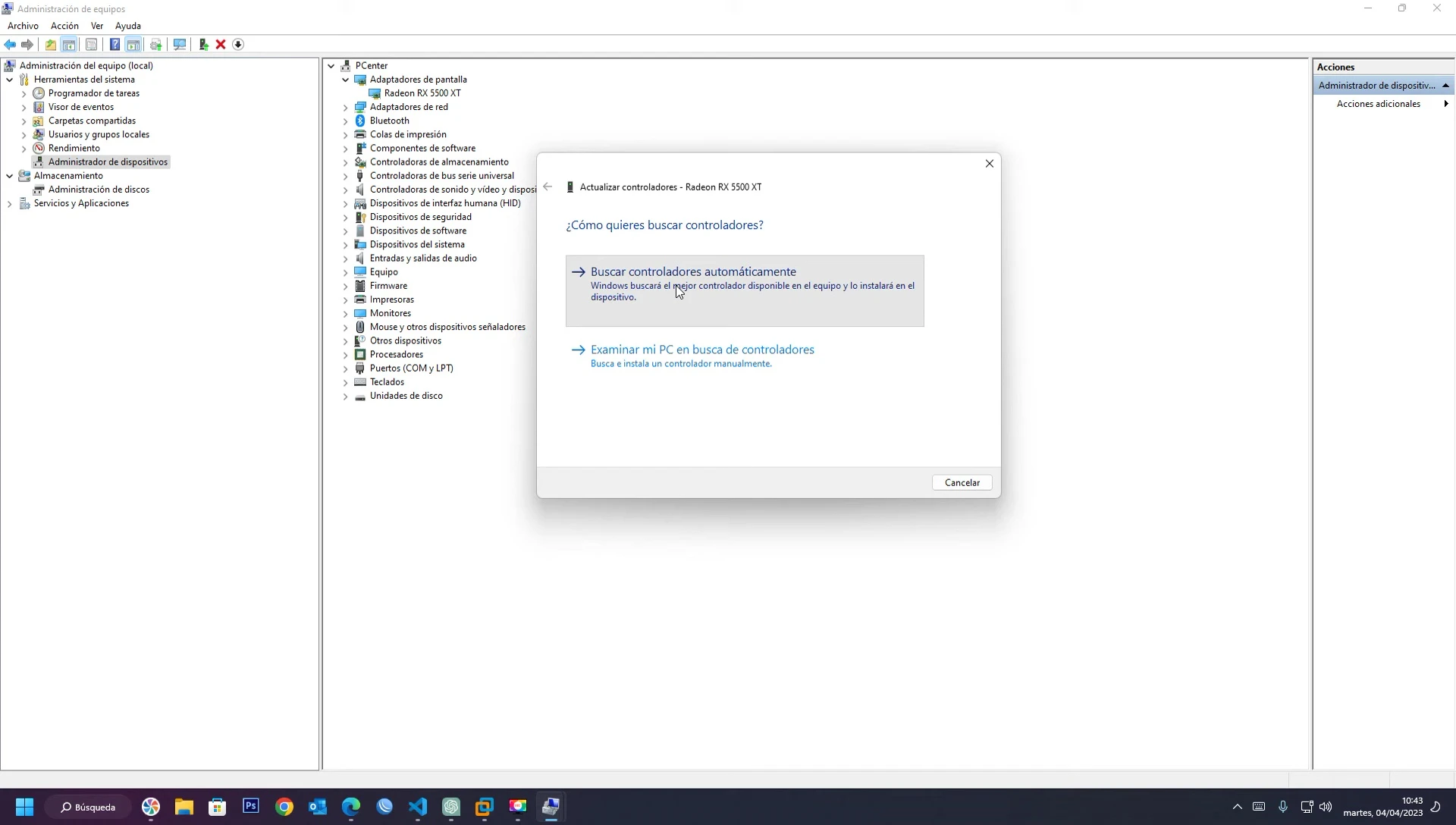Open Visual Studio Code from the taskbar
Image resolution: width=1456 pixels, height=825 pixels.
[x=418, y=807]
